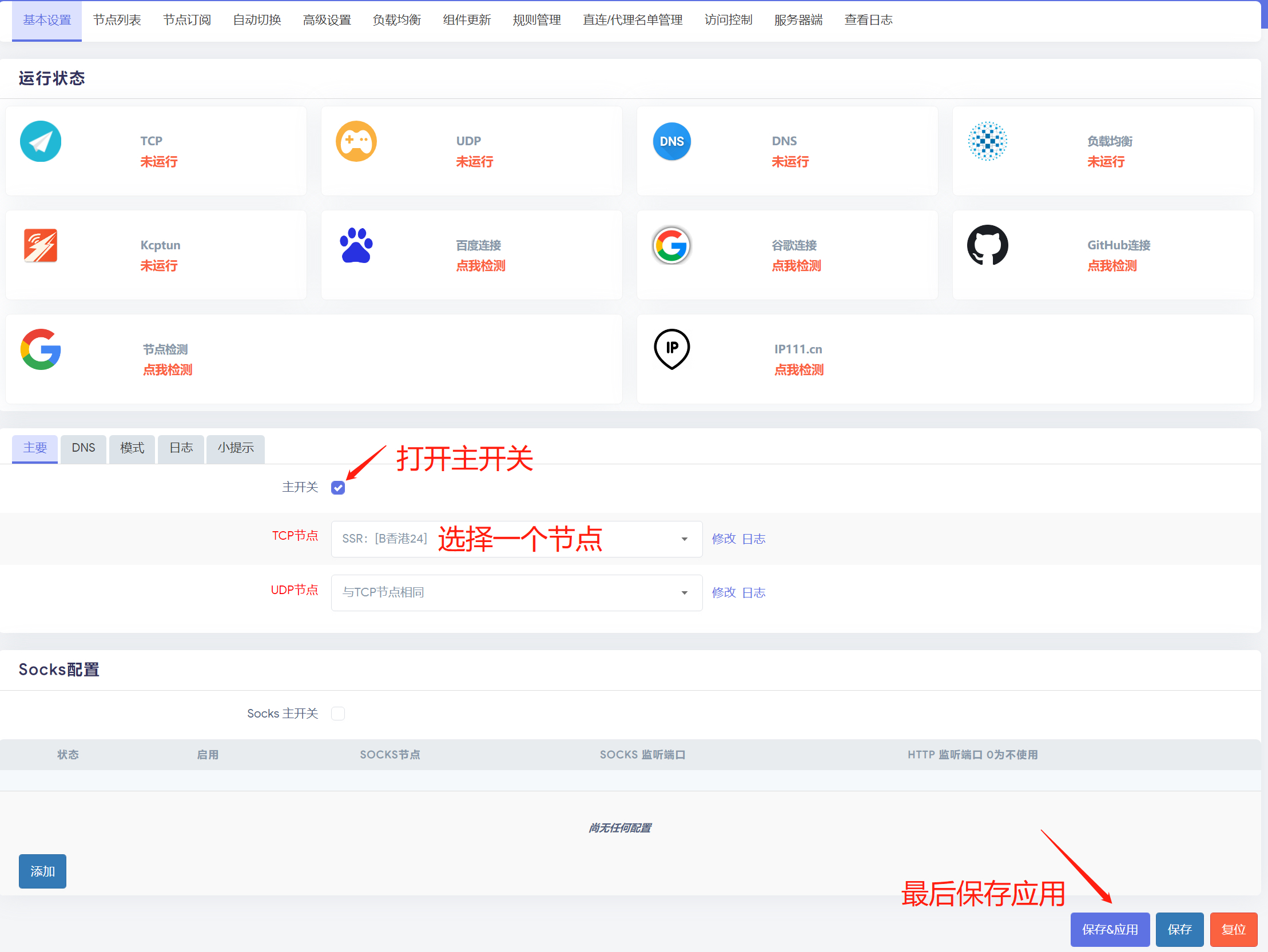The height and width of the screenshot is (952, 1268).
Task: Click the GitHub octocat icon
Action: pos(987,246)
